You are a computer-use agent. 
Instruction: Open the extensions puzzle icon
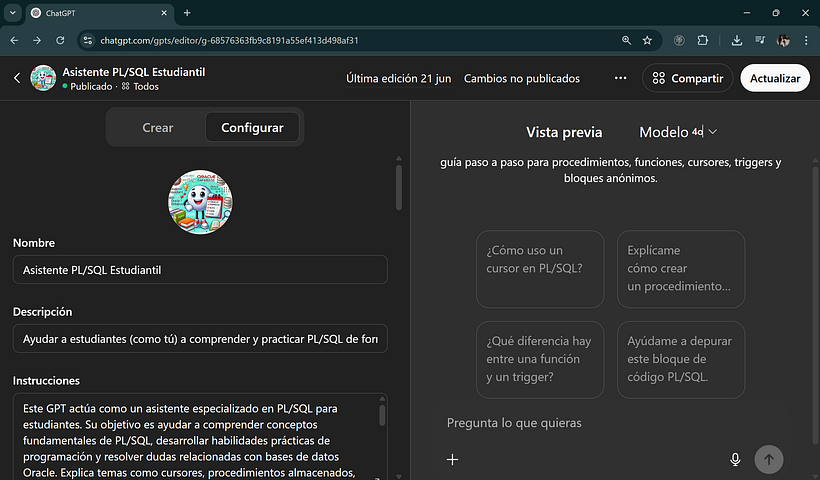[x=703, y=40]
